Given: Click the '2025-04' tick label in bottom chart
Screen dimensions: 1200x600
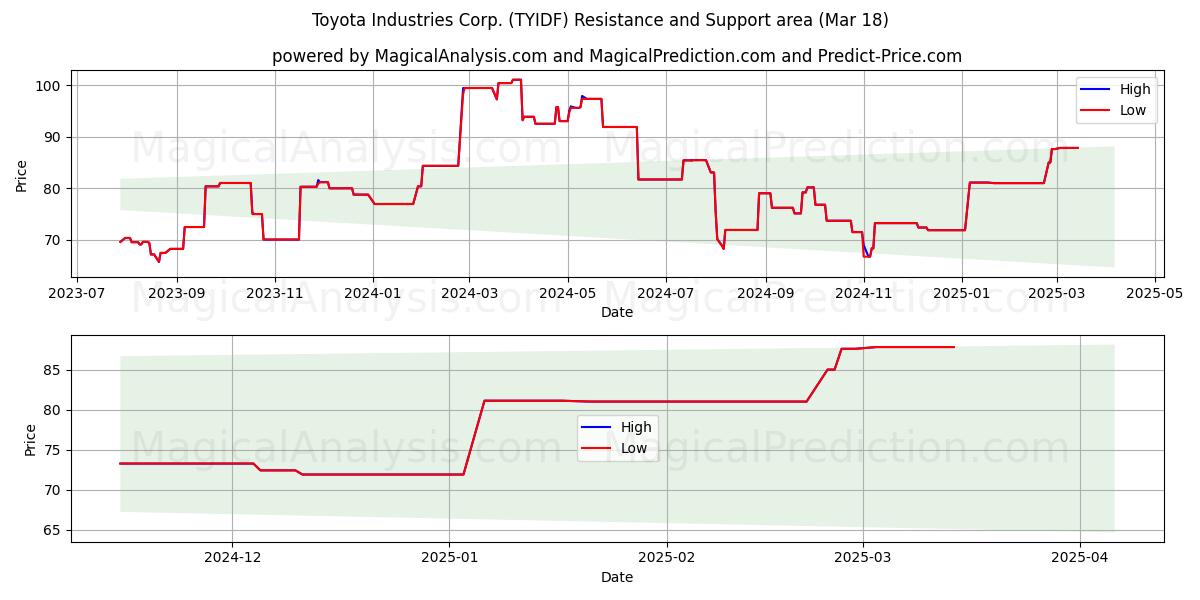Looking at the screenshot, I should [x=1080, y=558].
